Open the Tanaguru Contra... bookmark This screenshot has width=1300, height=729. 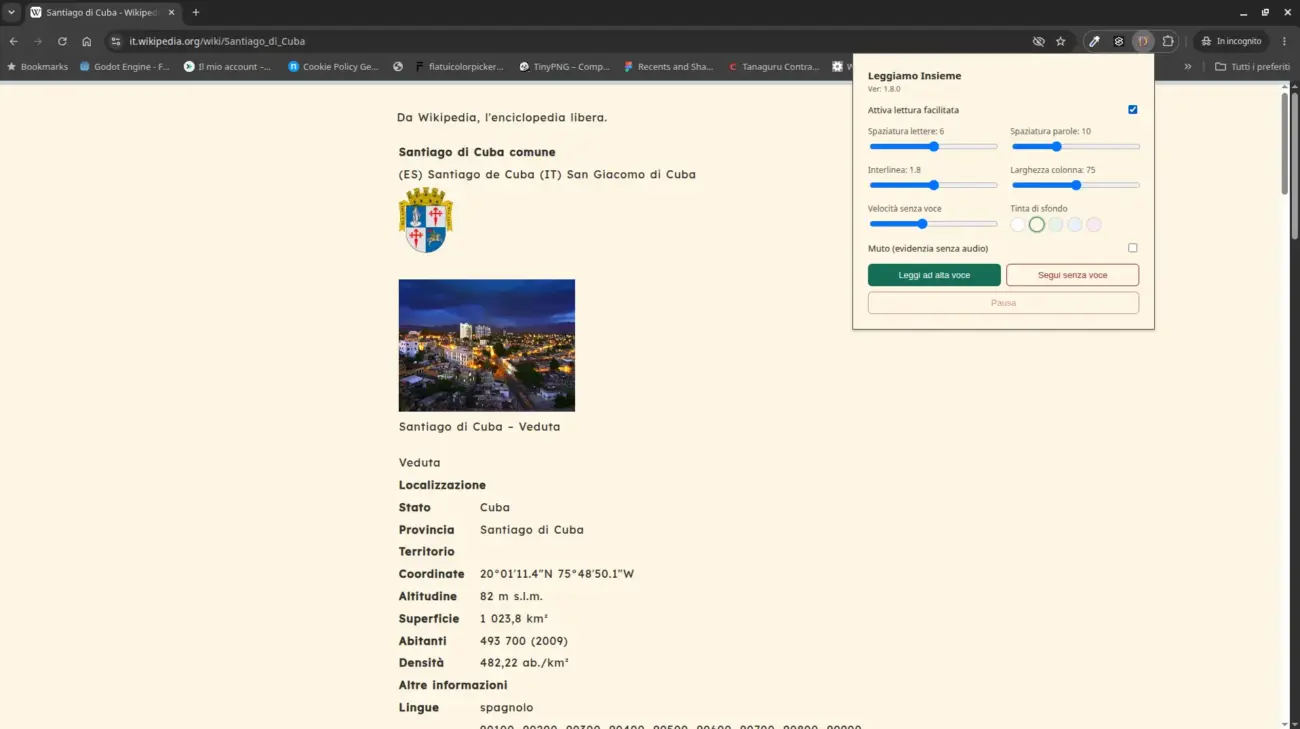[773, 67]
